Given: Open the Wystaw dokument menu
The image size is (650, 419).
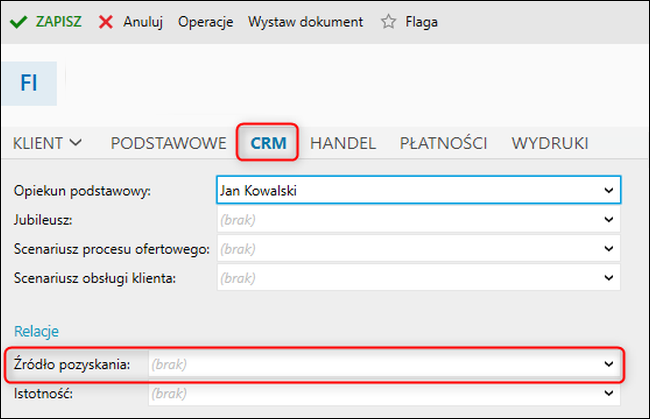Looking at the screenshot, I should 306,22.
